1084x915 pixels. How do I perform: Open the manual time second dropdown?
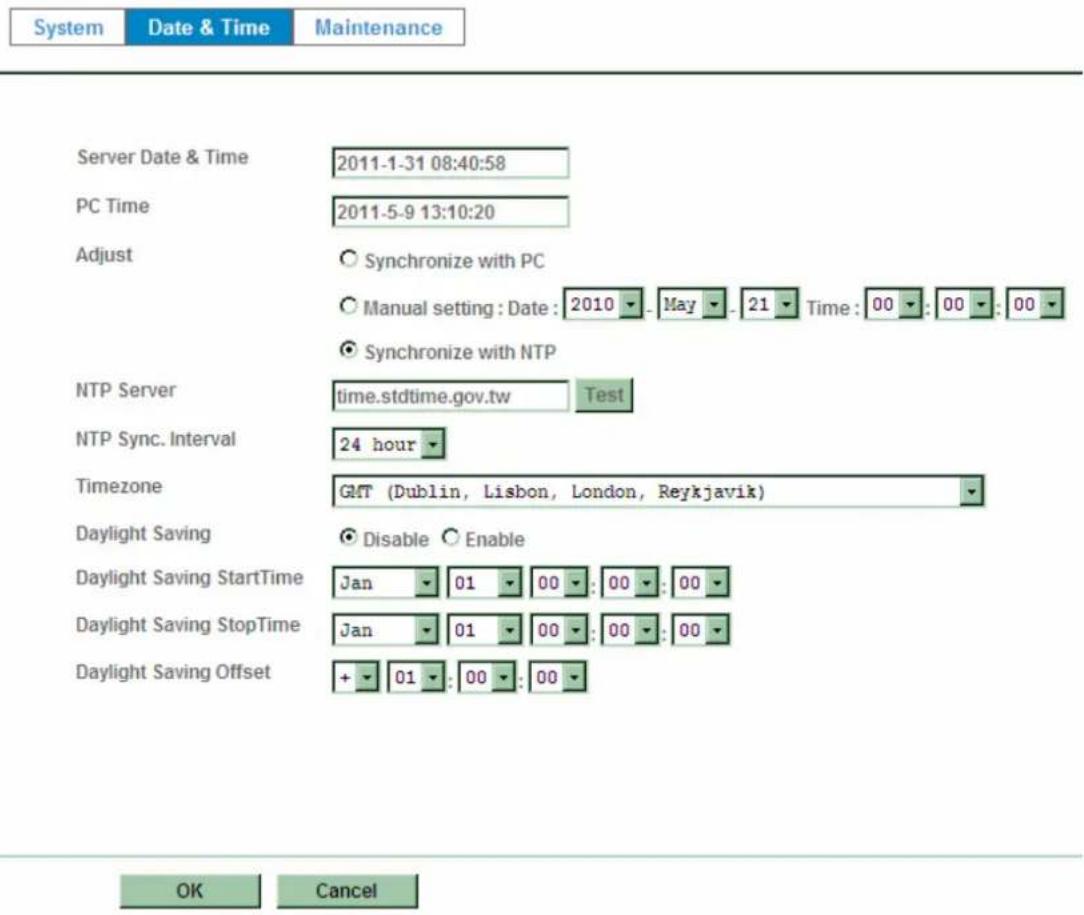pyautogui.click(x=1034, y=304)
